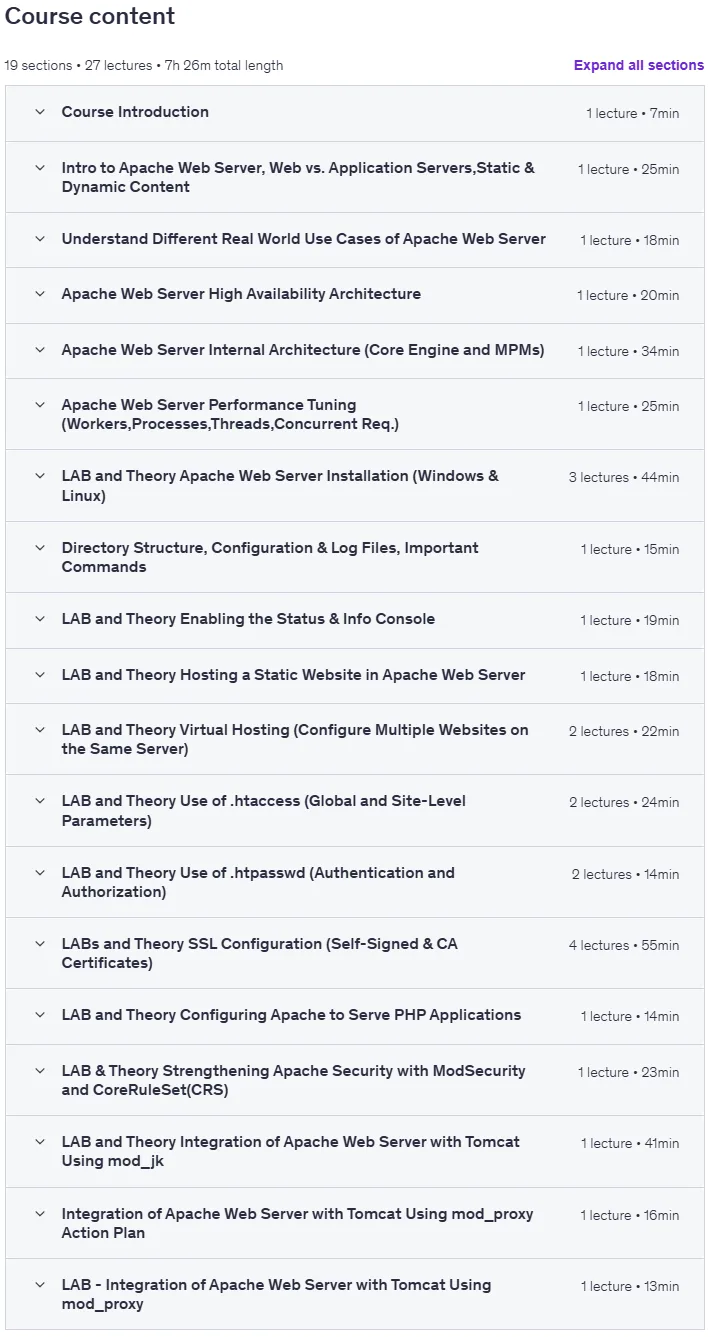Open chevron for Internal Architecture (Core Engine and MPMs)

pos(40,350)
